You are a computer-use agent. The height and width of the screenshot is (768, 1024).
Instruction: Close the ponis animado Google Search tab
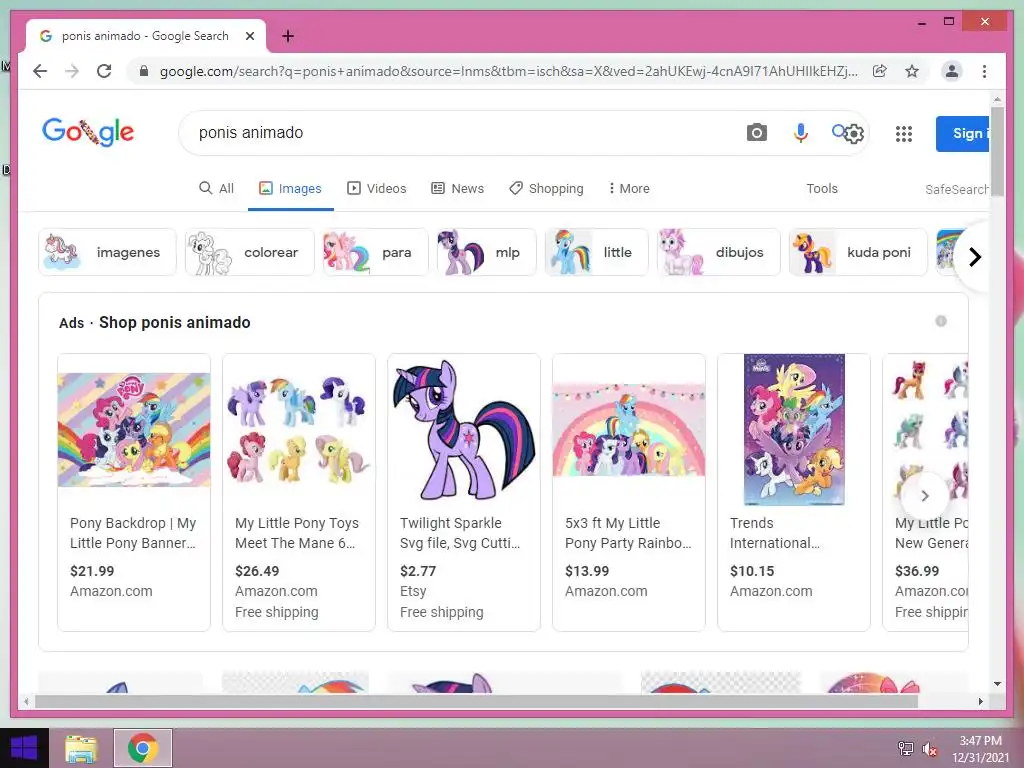click(x=249, y=36)
